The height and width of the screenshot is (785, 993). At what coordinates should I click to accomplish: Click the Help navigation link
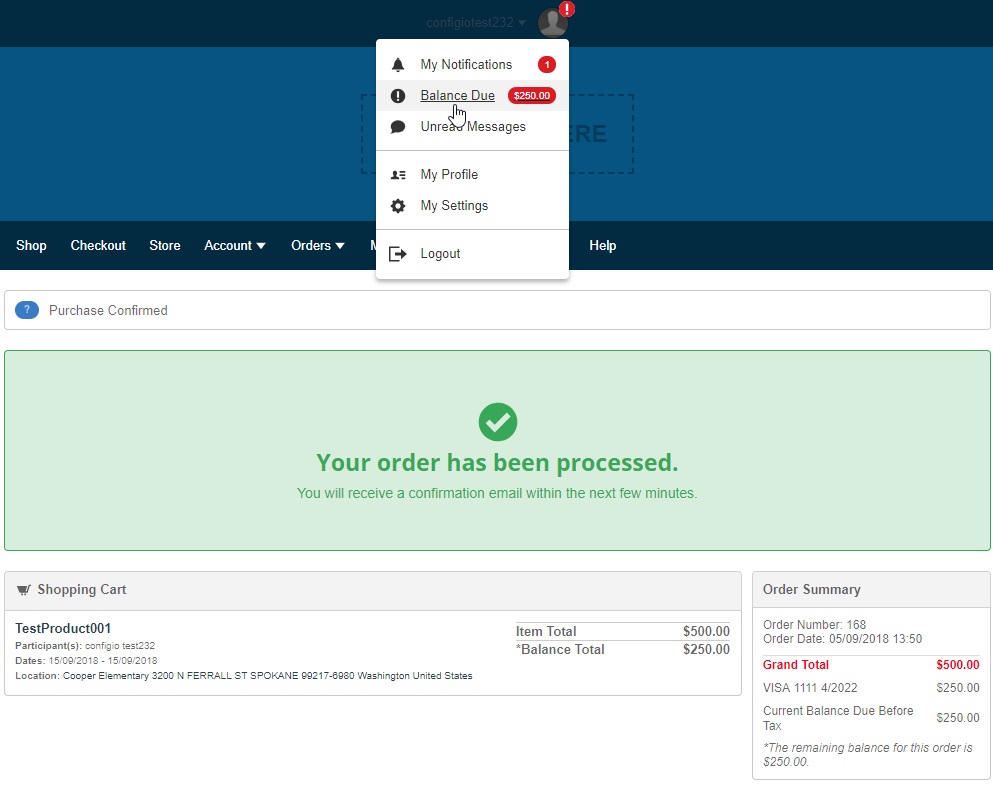click(602, 246)
